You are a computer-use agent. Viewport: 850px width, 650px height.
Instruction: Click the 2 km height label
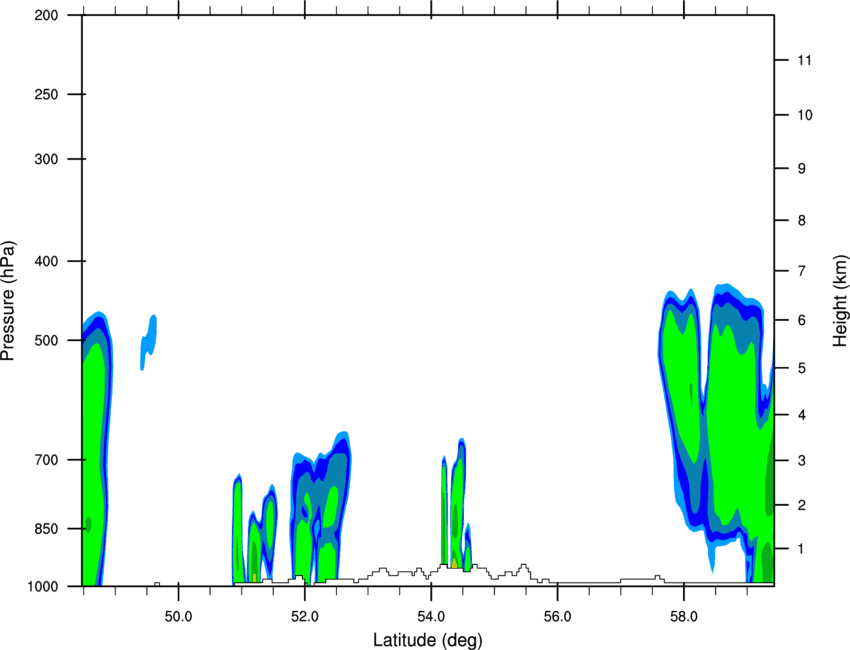[x=802, y=505]
